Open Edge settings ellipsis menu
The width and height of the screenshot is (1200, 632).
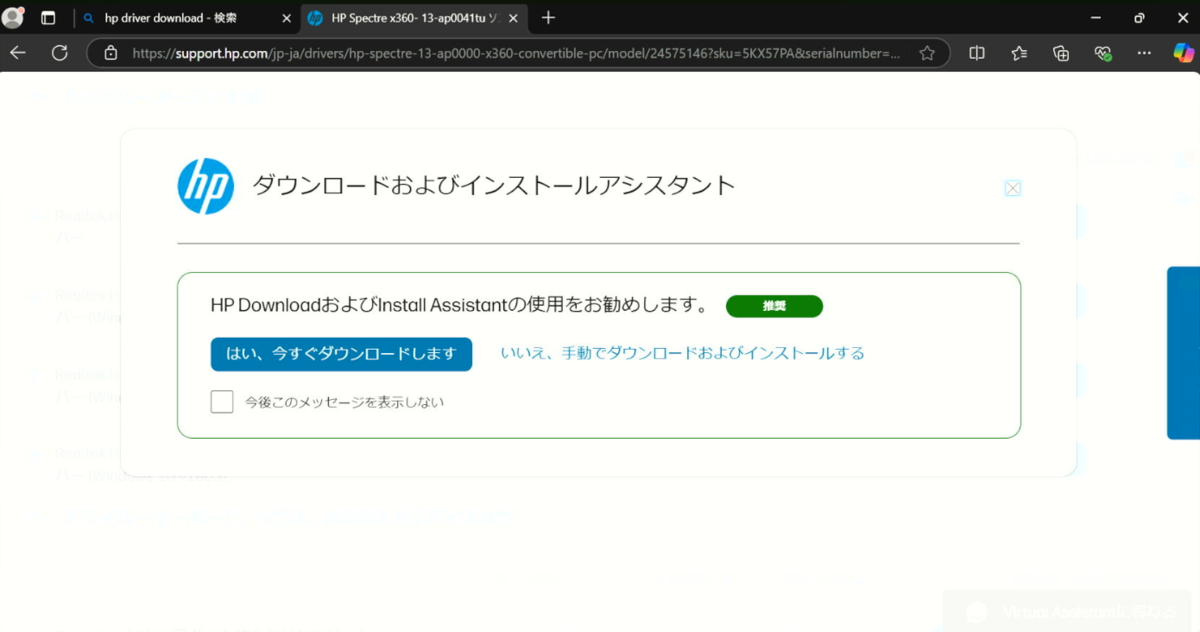pyautogui.click(x=1145, y=53)
